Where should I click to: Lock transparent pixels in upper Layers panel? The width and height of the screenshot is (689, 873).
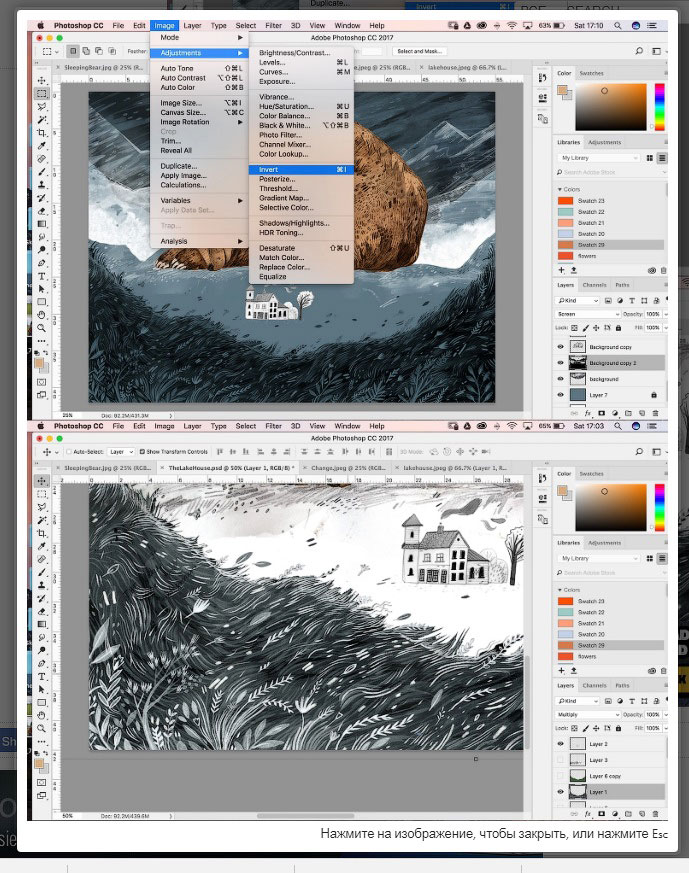tap(574, 328)
